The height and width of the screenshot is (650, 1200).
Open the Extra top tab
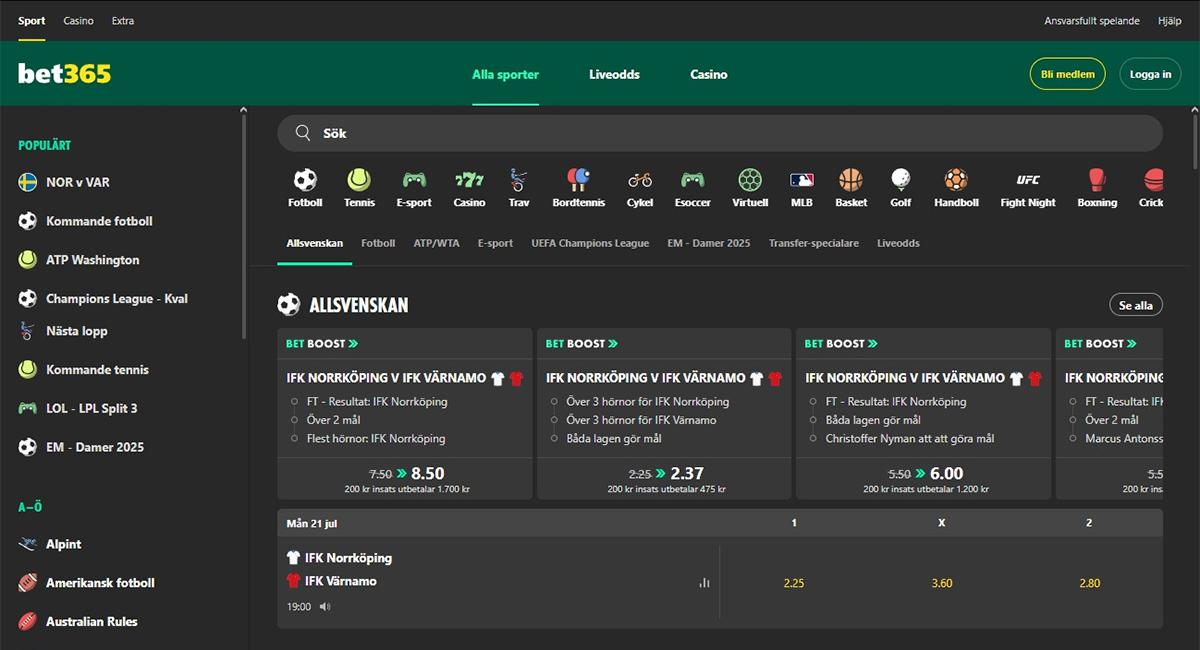click(123, 21)
